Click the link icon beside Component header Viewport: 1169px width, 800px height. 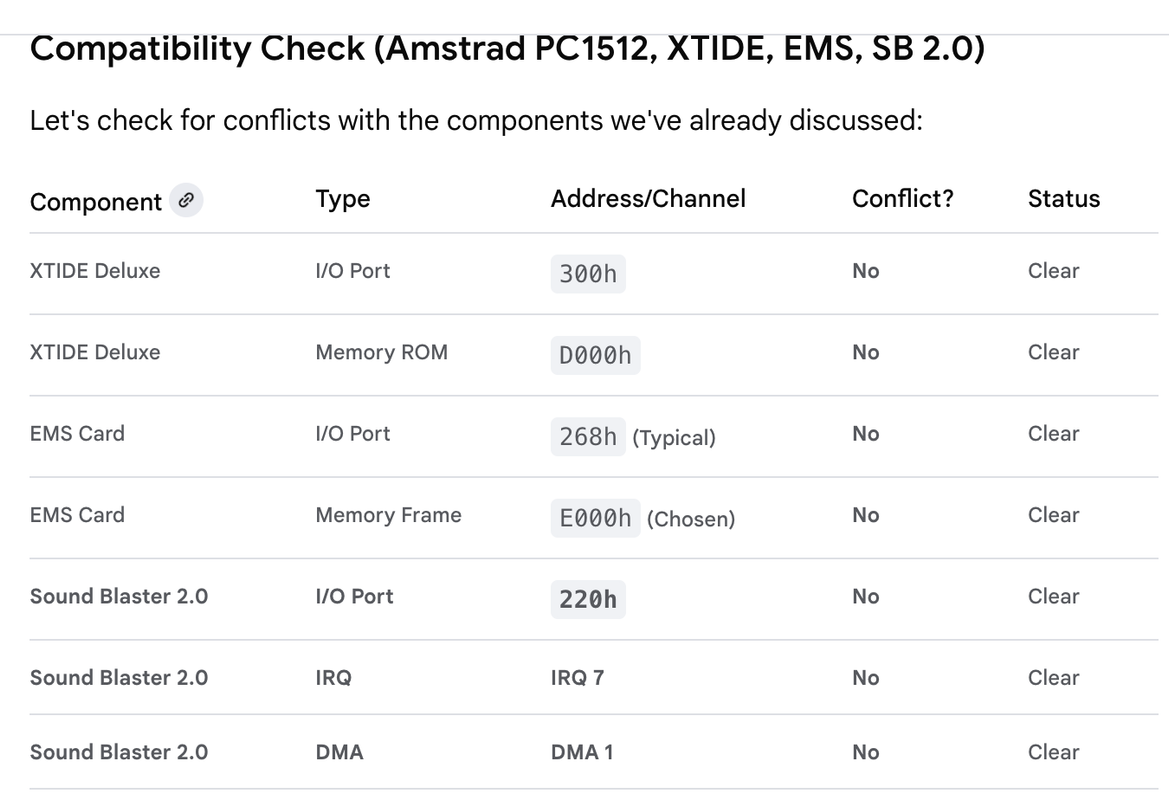point(185,201)
